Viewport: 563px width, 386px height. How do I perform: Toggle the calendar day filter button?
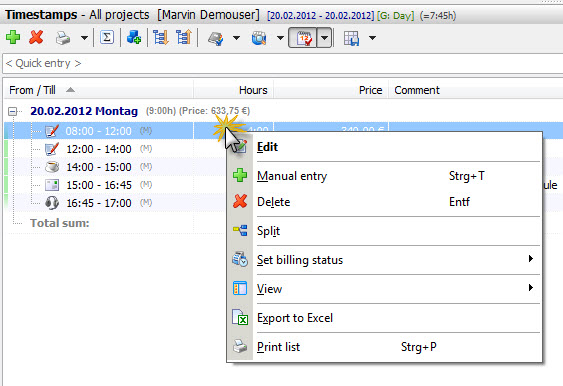tap(303, 38)
